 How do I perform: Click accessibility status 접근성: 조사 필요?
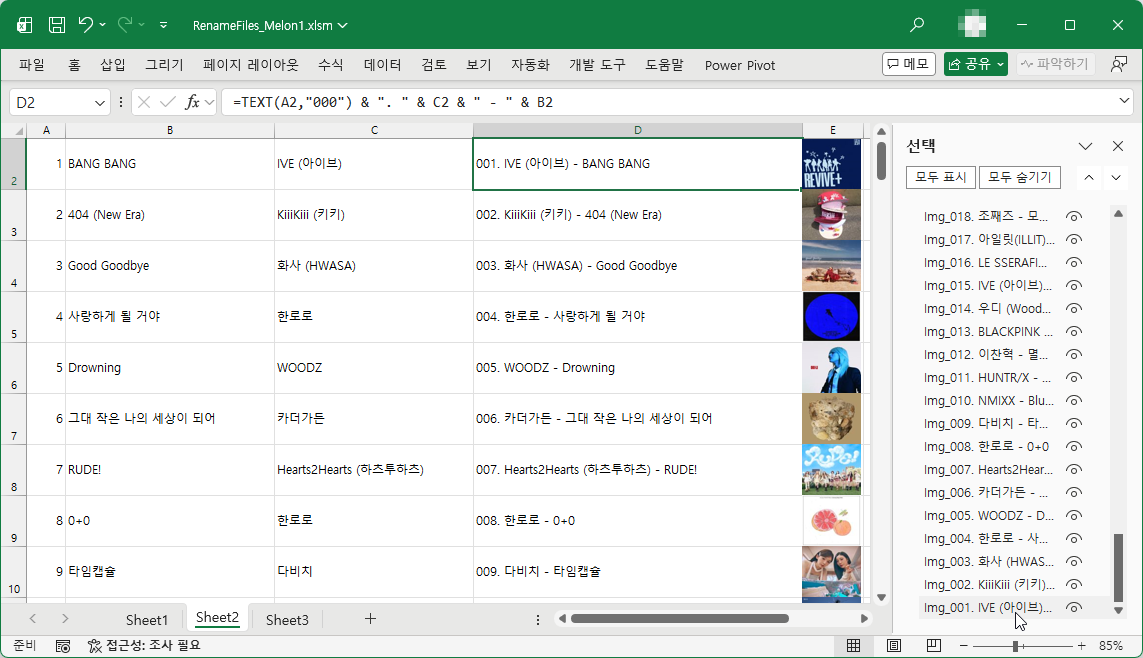click(x=144, y=646)
